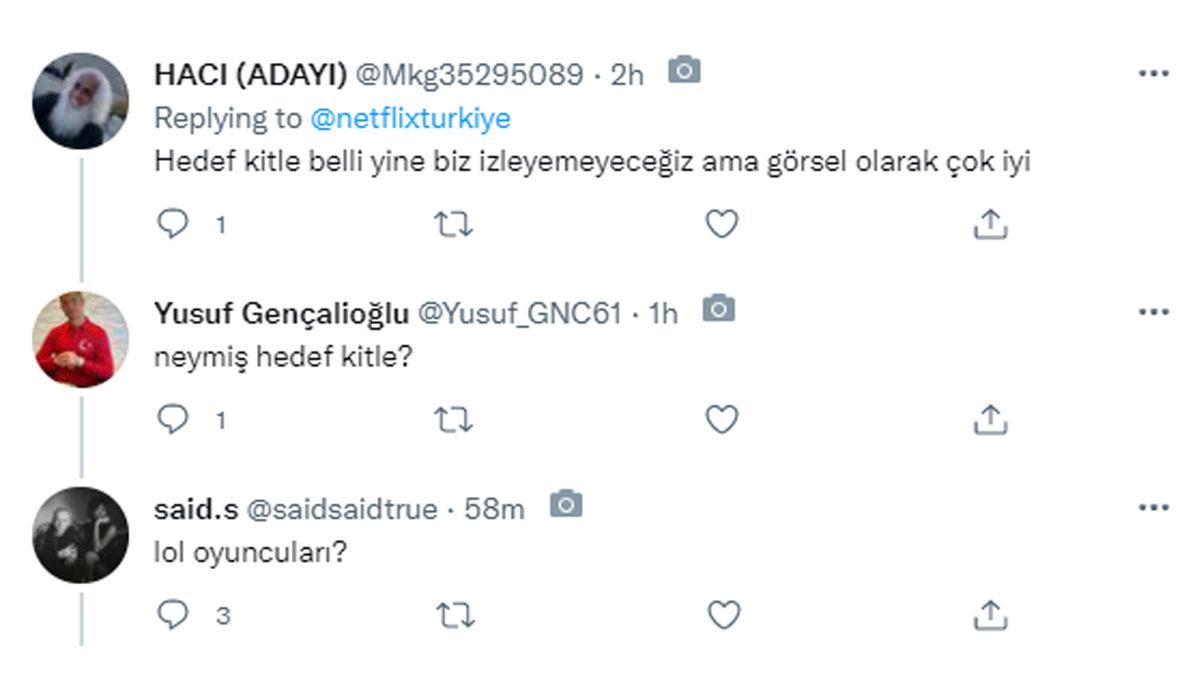Share HACI (ADAYI)'s tweet
This screenshot has height=675, width=1200.
(989, 224)
